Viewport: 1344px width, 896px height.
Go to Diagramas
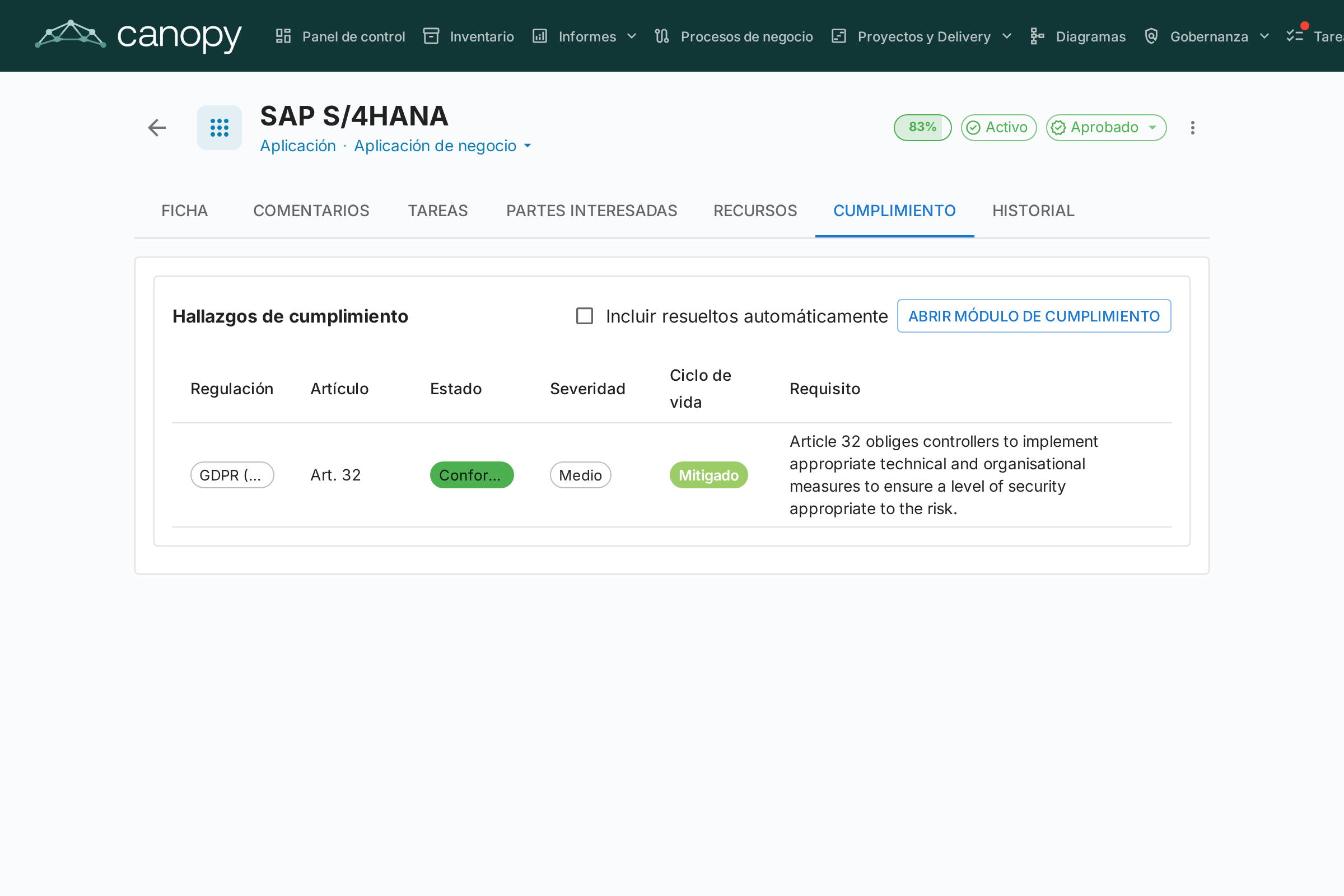pyautogui.click(x=1077, y=36)
